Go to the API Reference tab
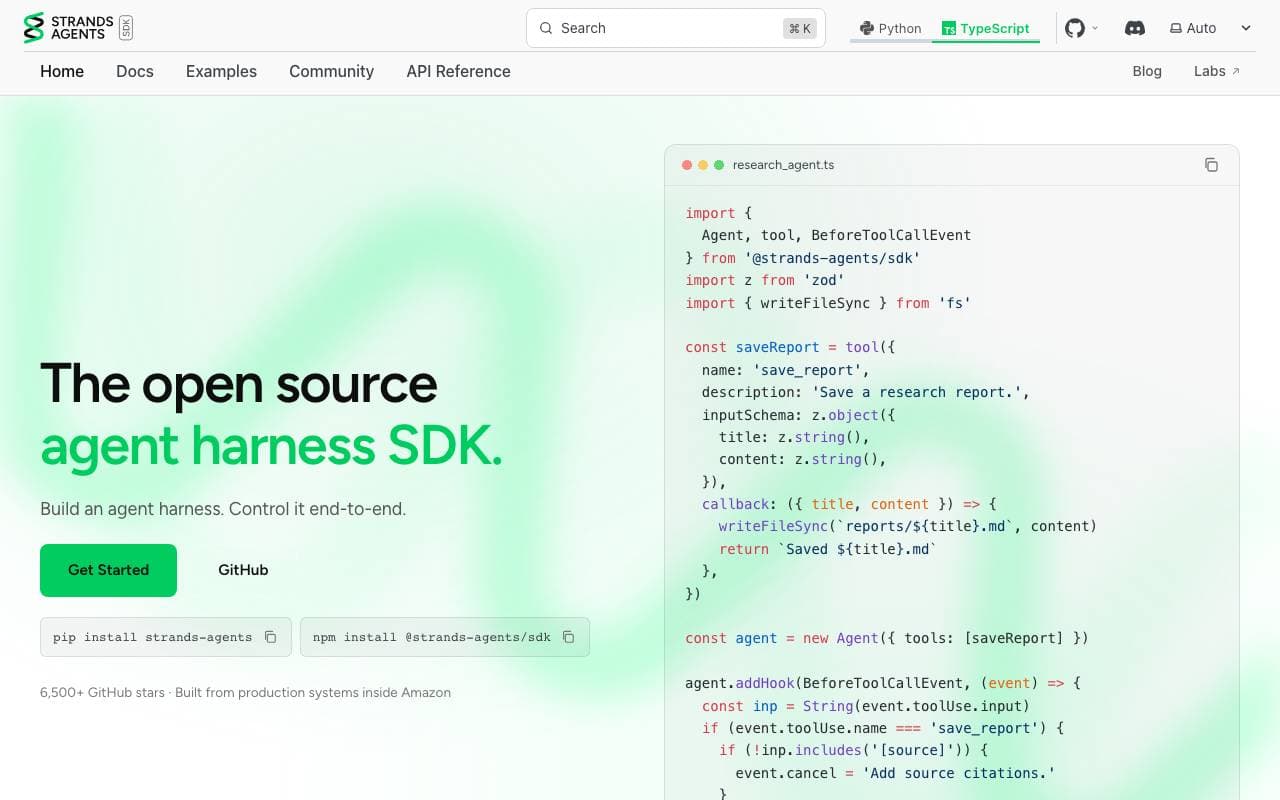 coord(458,71)
